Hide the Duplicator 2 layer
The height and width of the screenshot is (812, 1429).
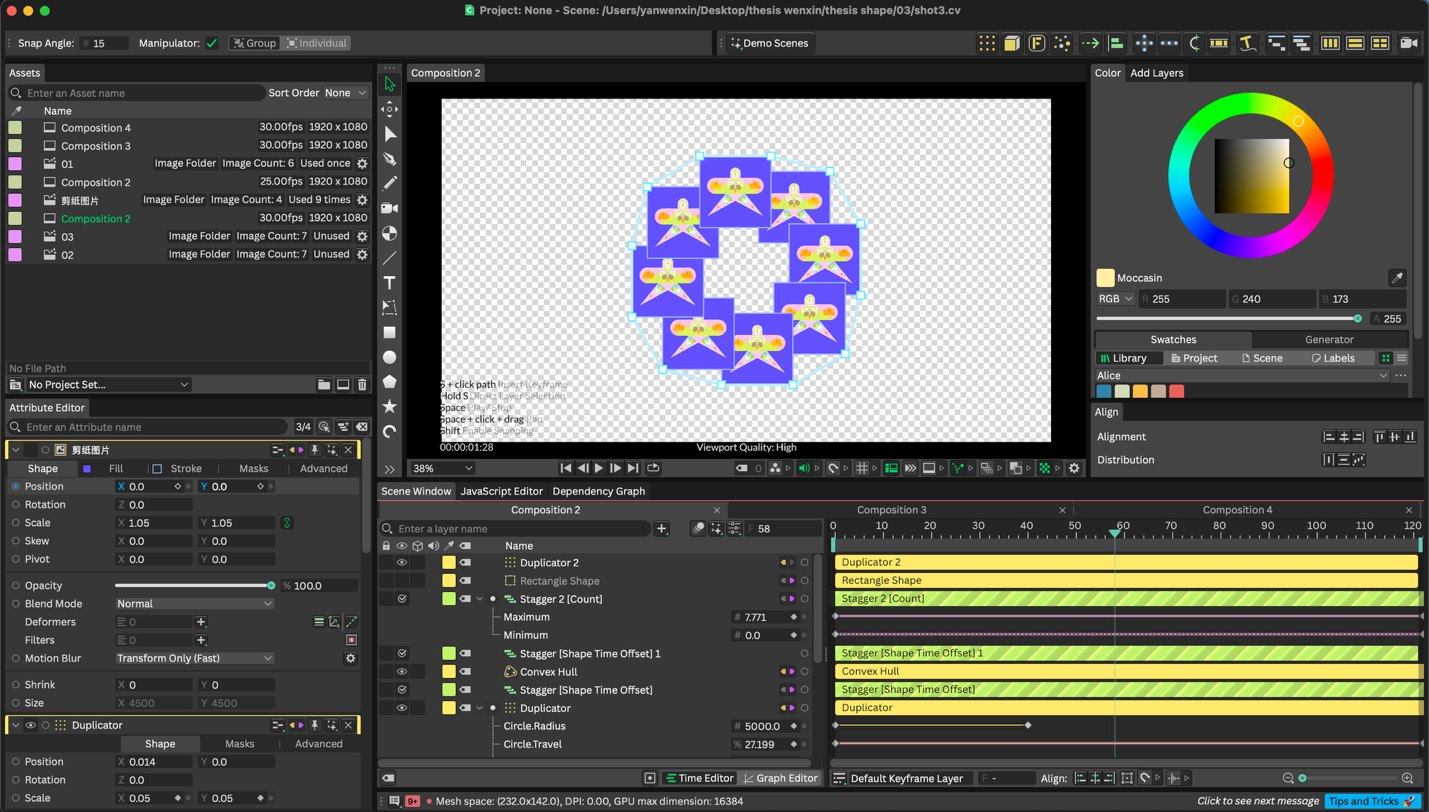402,563
